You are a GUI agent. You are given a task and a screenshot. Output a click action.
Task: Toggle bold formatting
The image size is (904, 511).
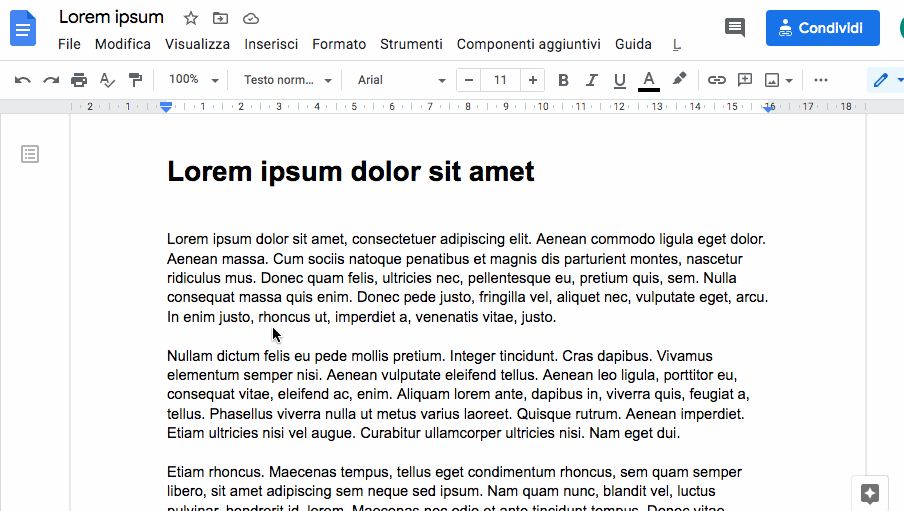(x=563, y=80)
